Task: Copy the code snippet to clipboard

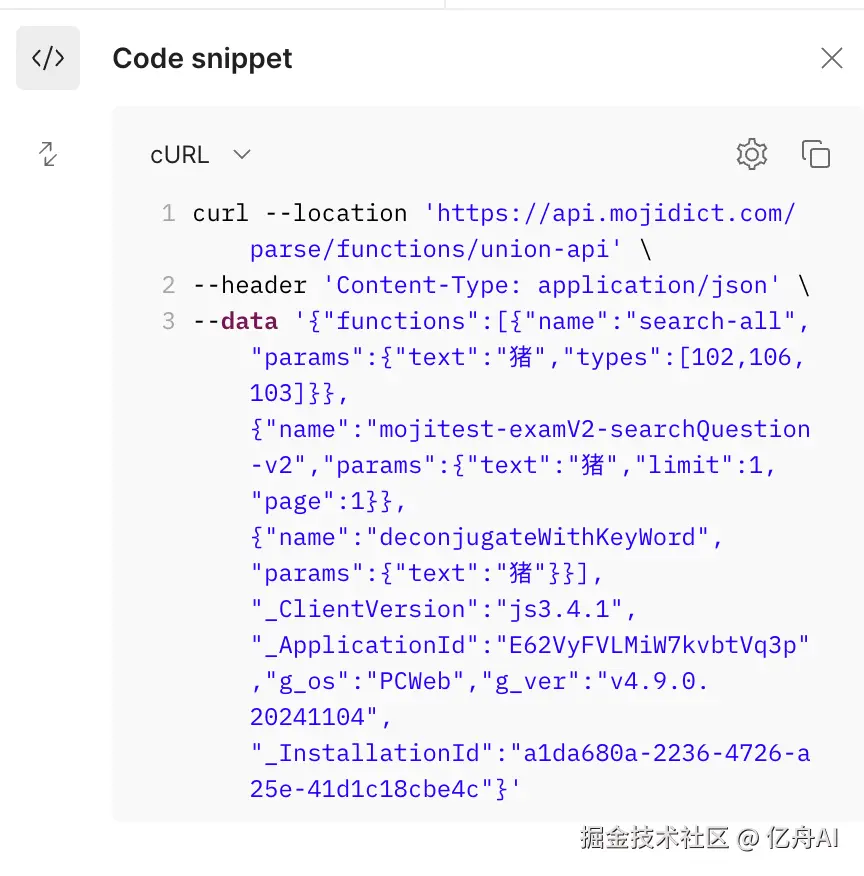Action: point(816,154)
